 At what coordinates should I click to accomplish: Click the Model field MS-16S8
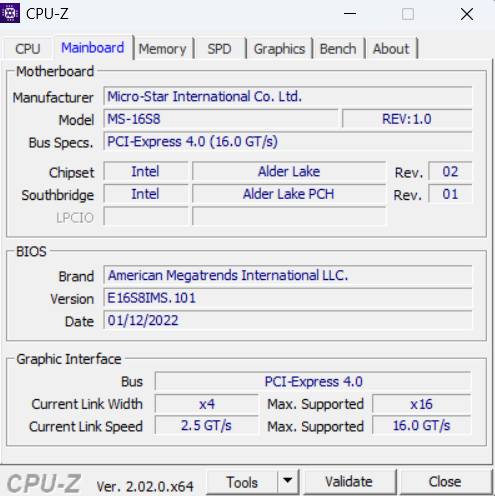pos(221,119)
